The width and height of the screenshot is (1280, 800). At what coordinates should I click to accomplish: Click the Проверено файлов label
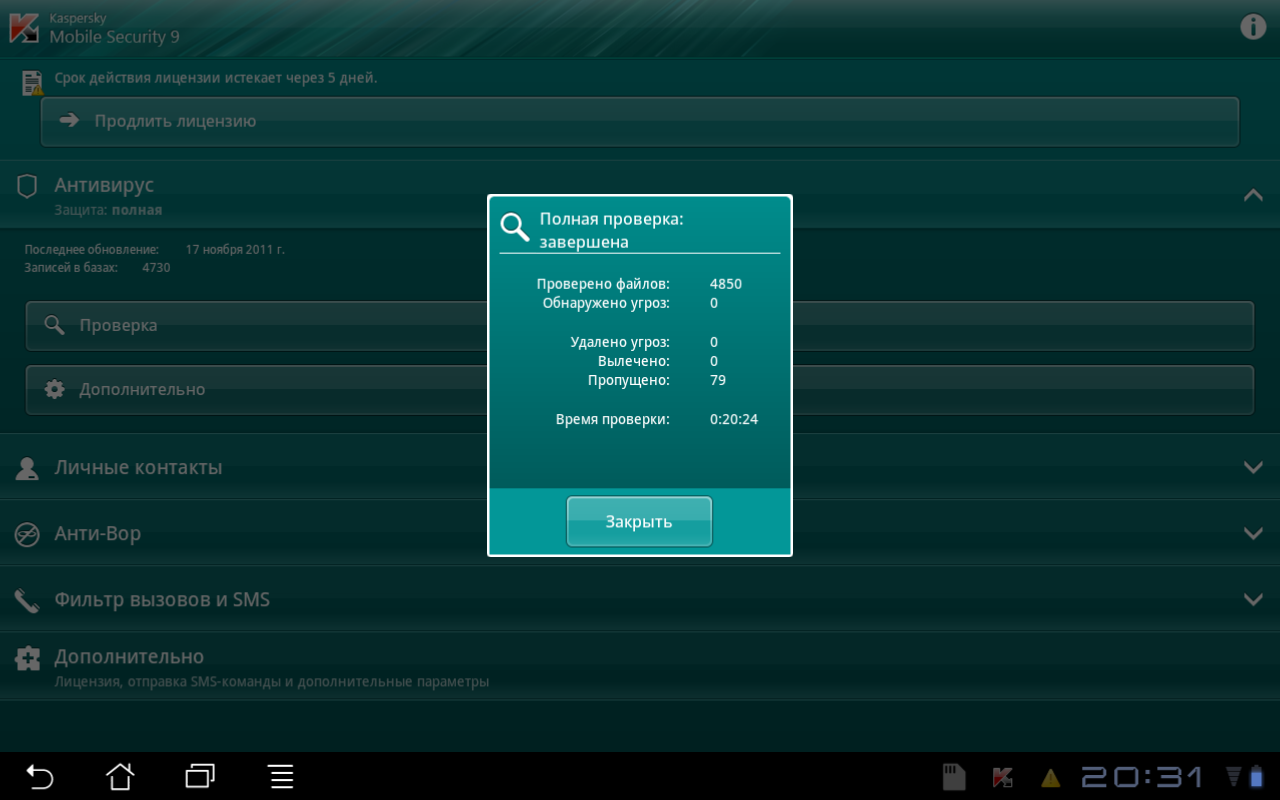(x=603, y=284)
